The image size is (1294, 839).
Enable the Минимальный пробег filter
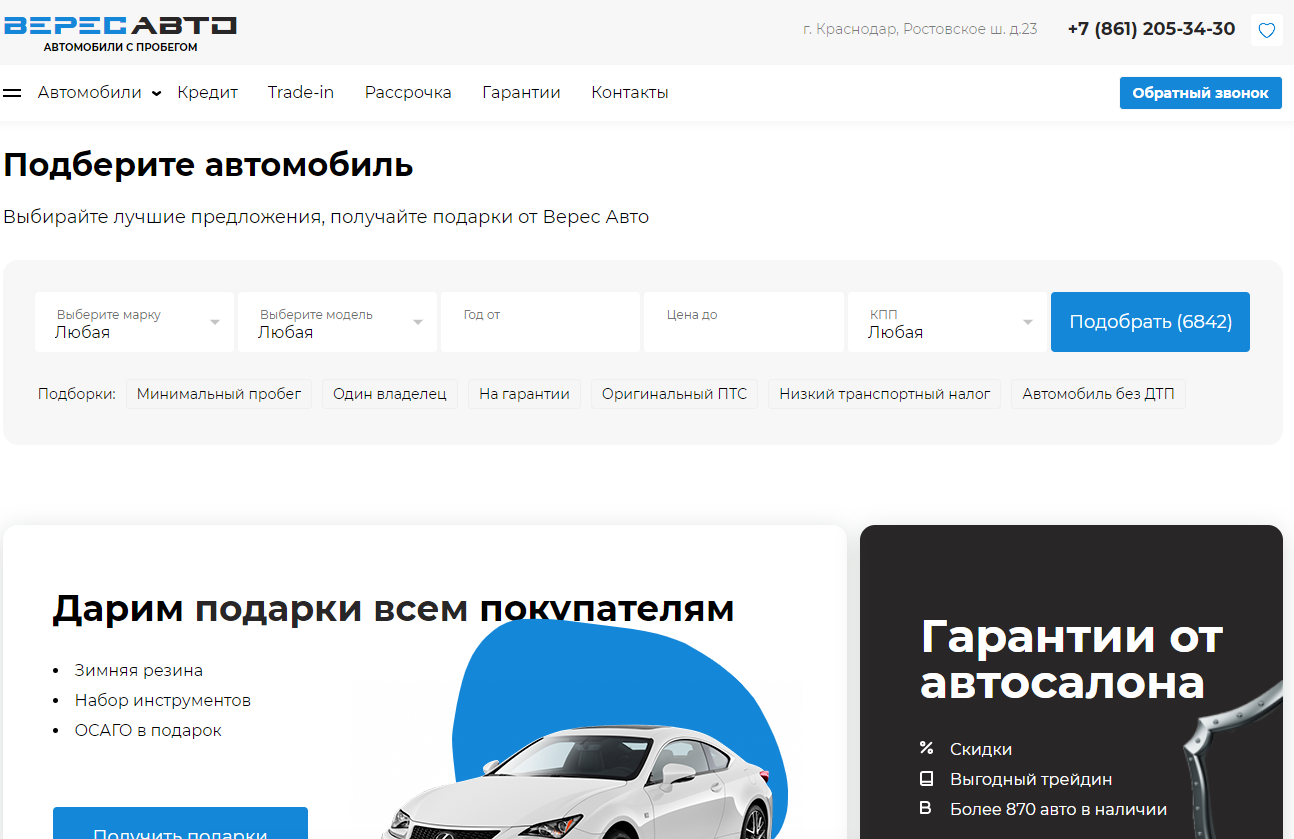click(x=218, y=393)
